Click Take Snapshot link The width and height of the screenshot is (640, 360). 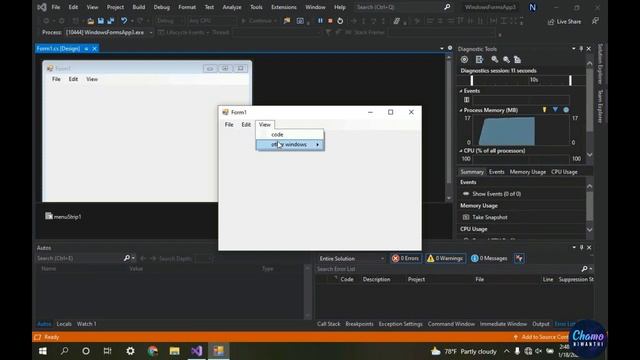(490, 217)
